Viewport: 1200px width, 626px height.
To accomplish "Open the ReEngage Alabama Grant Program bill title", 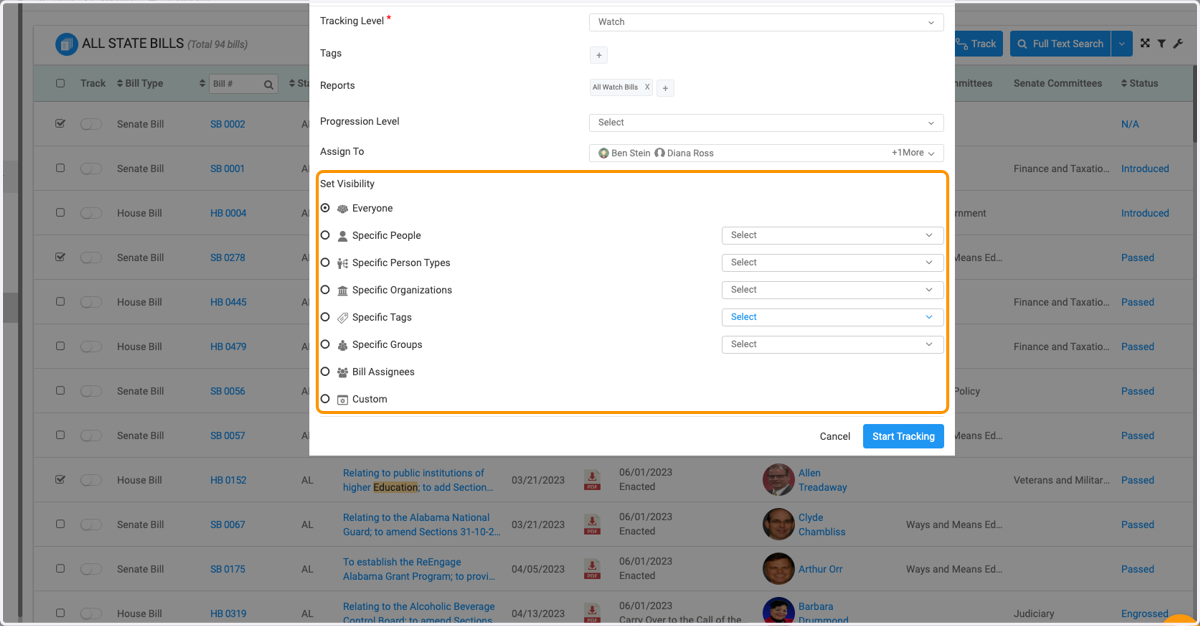I will click(419, 569).
